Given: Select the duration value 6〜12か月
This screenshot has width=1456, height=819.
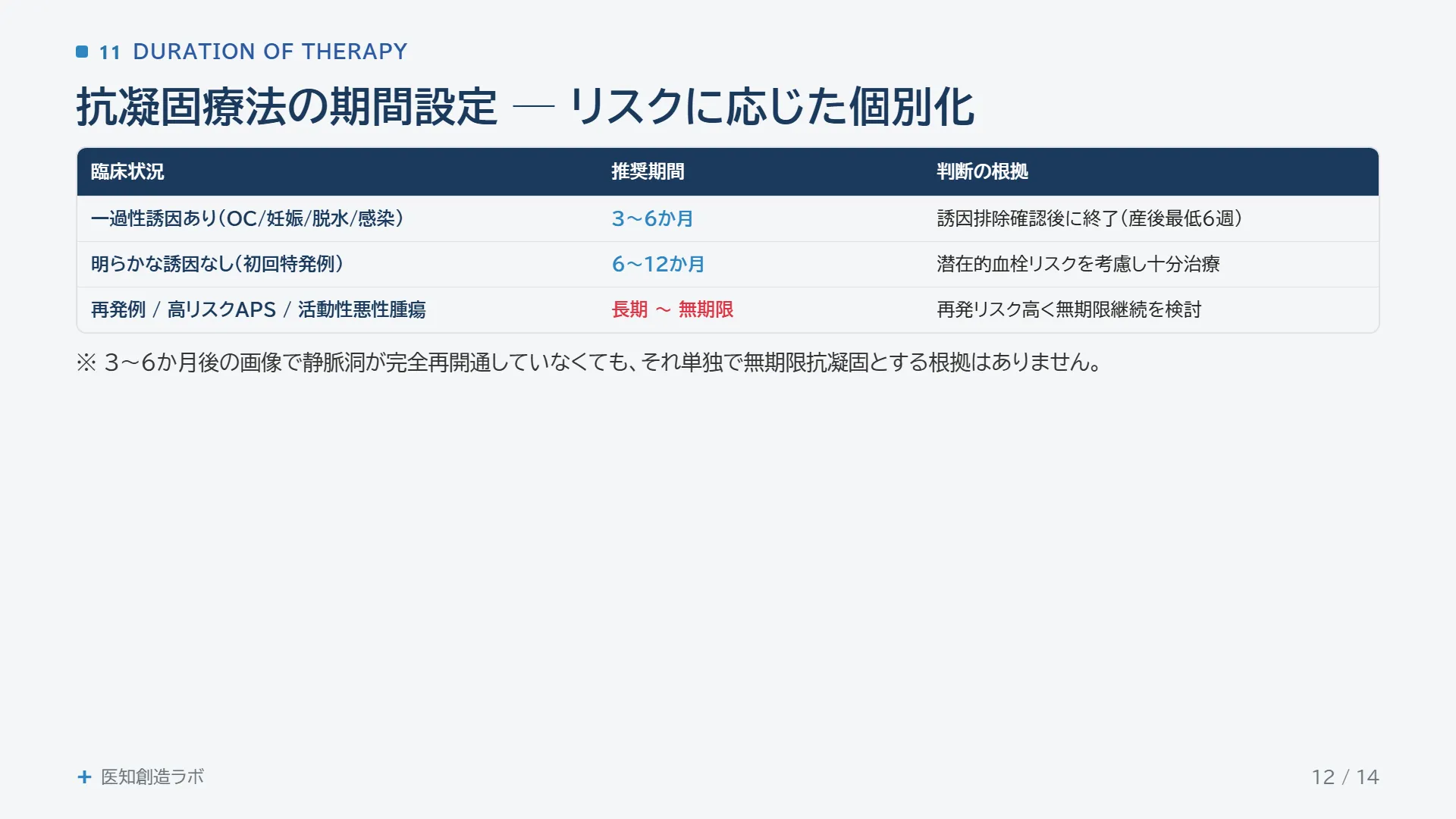Looking at the screenshot, I should click(x=658, y=264).
